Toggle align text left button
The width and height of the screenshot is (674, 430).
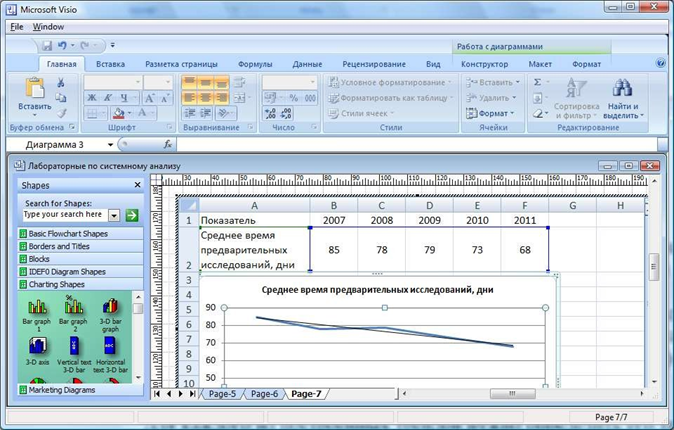point(190,98)
